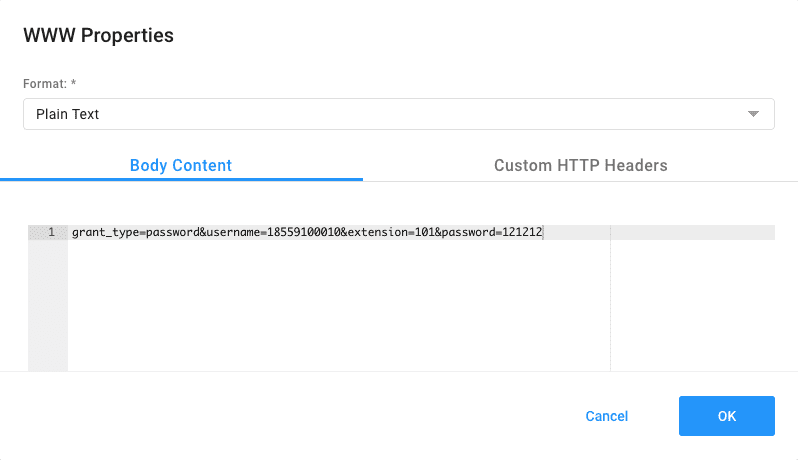Switch to the Body Content tab
Viewport: 798px width, 460px height.
[181, 165]
